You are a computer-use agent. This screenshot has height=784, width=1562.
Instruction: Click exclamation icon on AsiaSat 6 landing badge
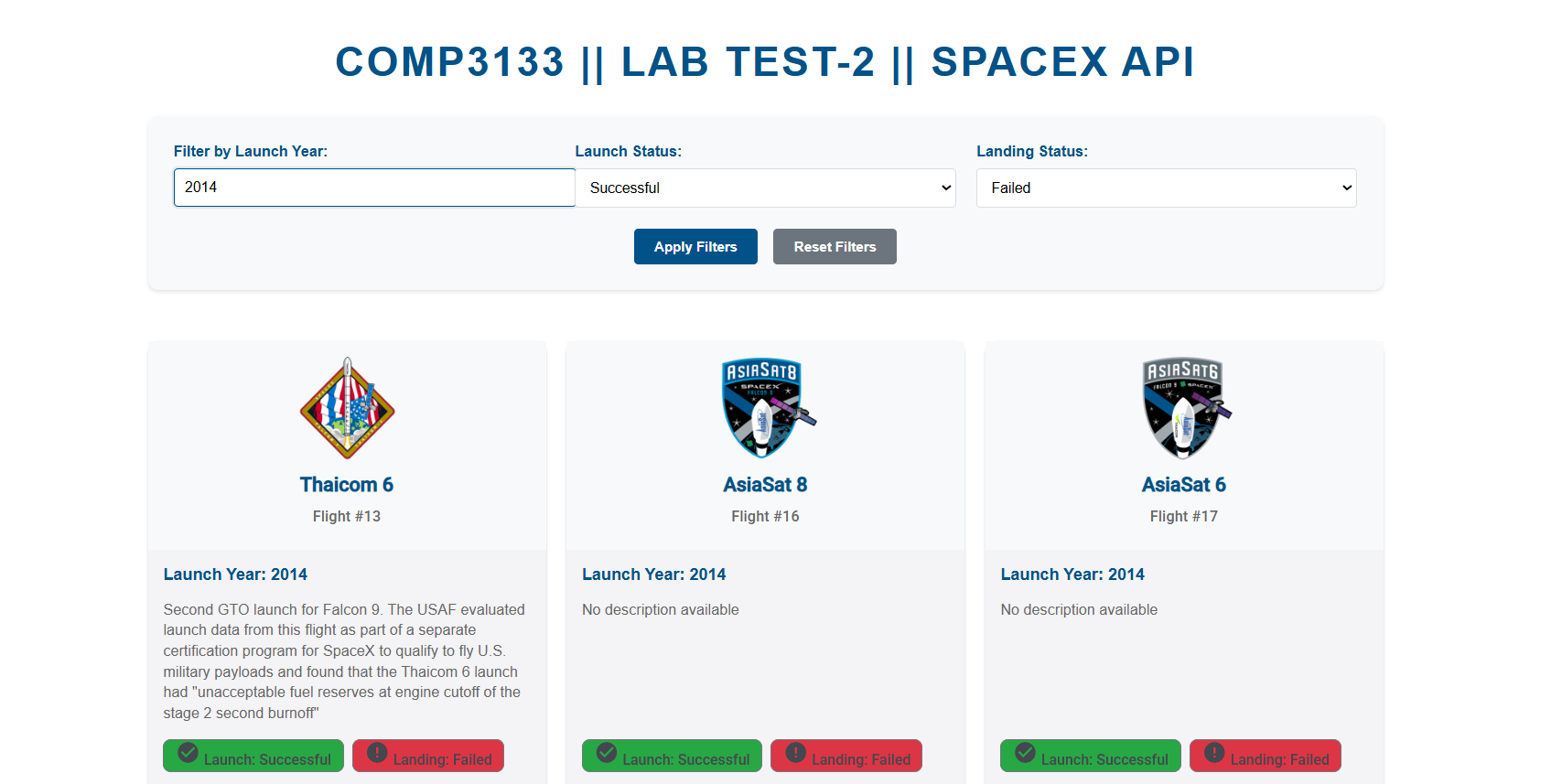1214,752
